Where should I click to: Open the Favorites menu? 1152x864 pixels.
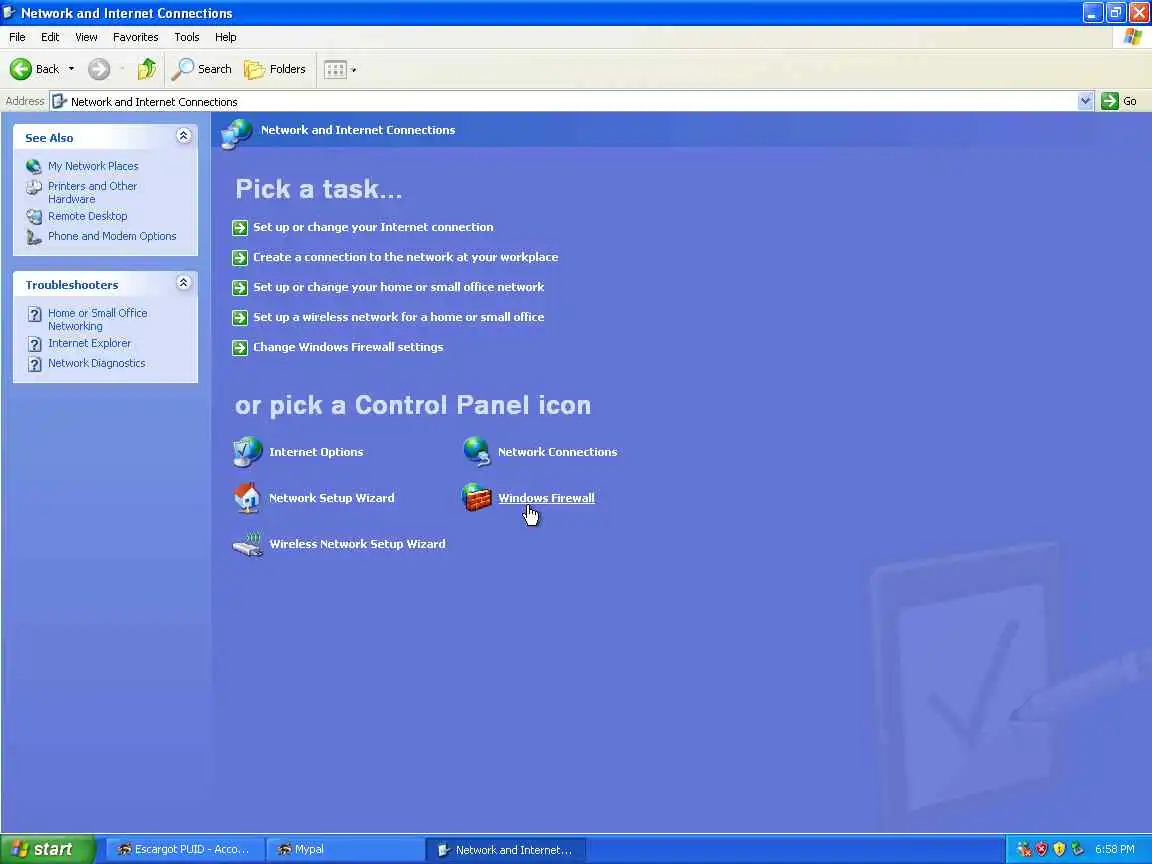135,37
